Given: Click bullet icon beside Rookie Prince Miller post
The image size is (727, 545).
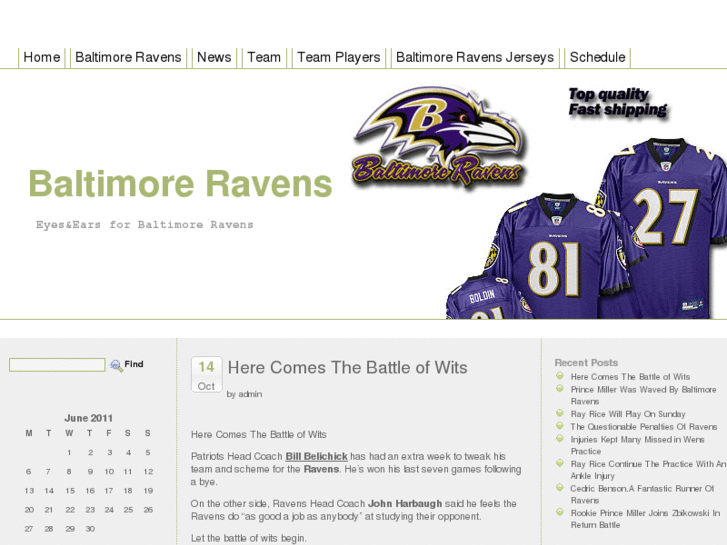Looking at the screenshot, I should point(560,513).
